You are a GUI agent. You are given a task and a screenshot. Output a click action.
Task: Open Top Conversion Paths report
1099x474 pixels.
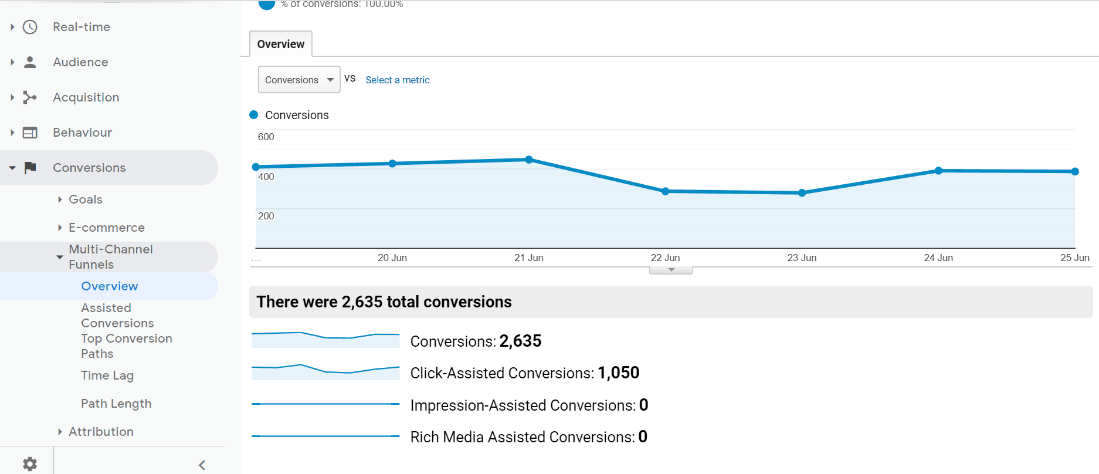[x=126, y=346]
